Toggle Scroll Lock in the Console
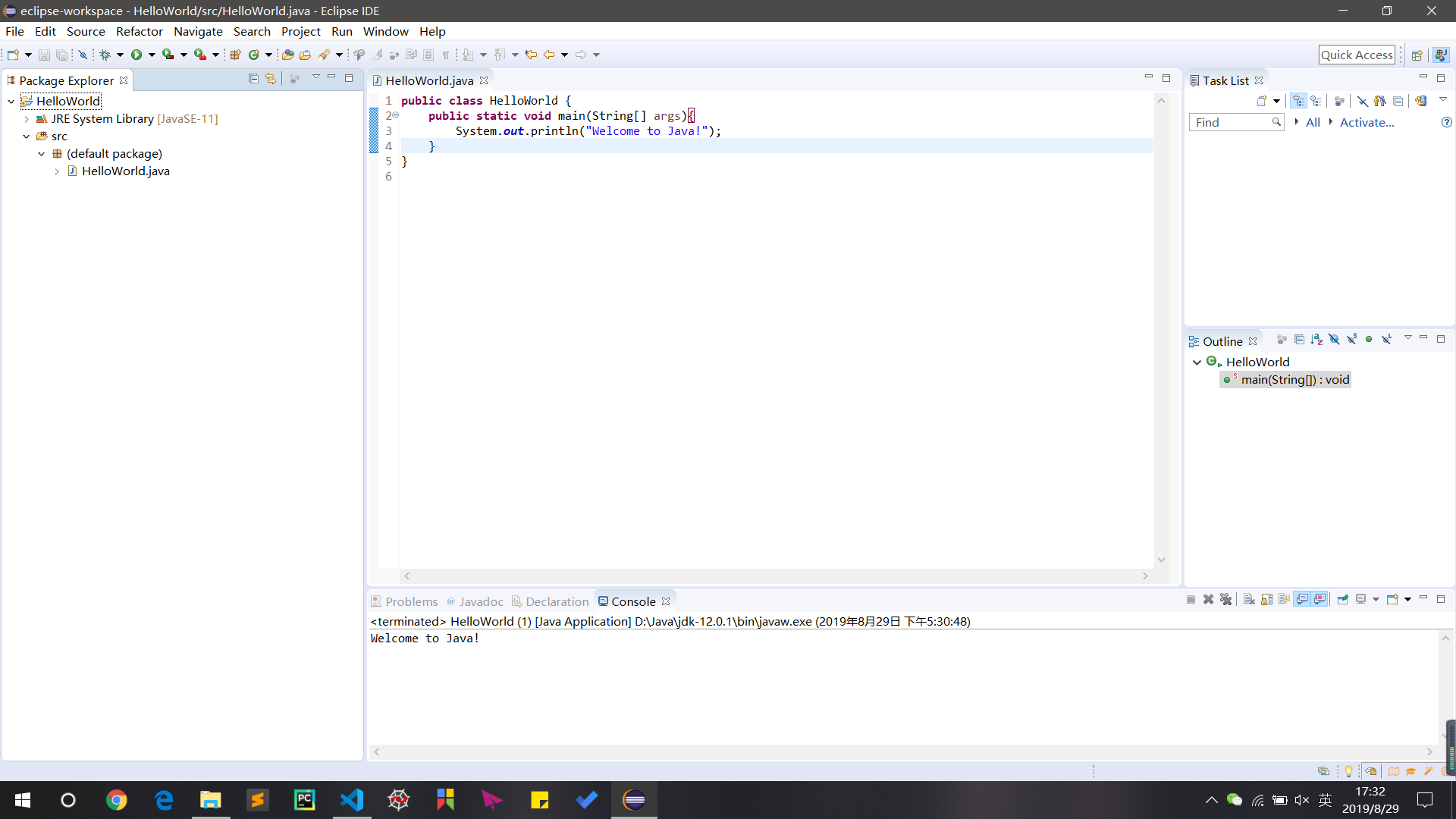1456x819 pixels. 1266,600
